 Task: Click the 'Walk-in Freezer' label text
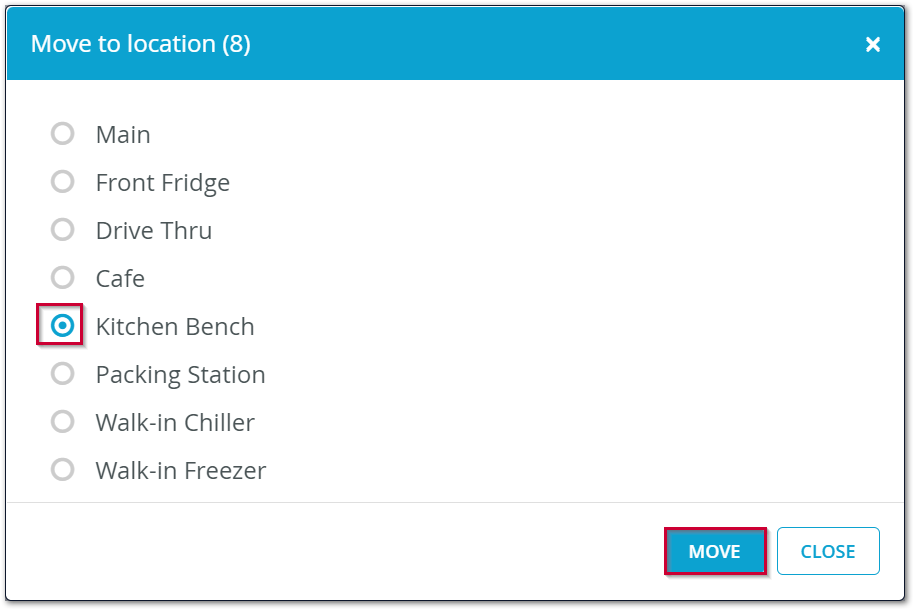click(x=180, y=470)
